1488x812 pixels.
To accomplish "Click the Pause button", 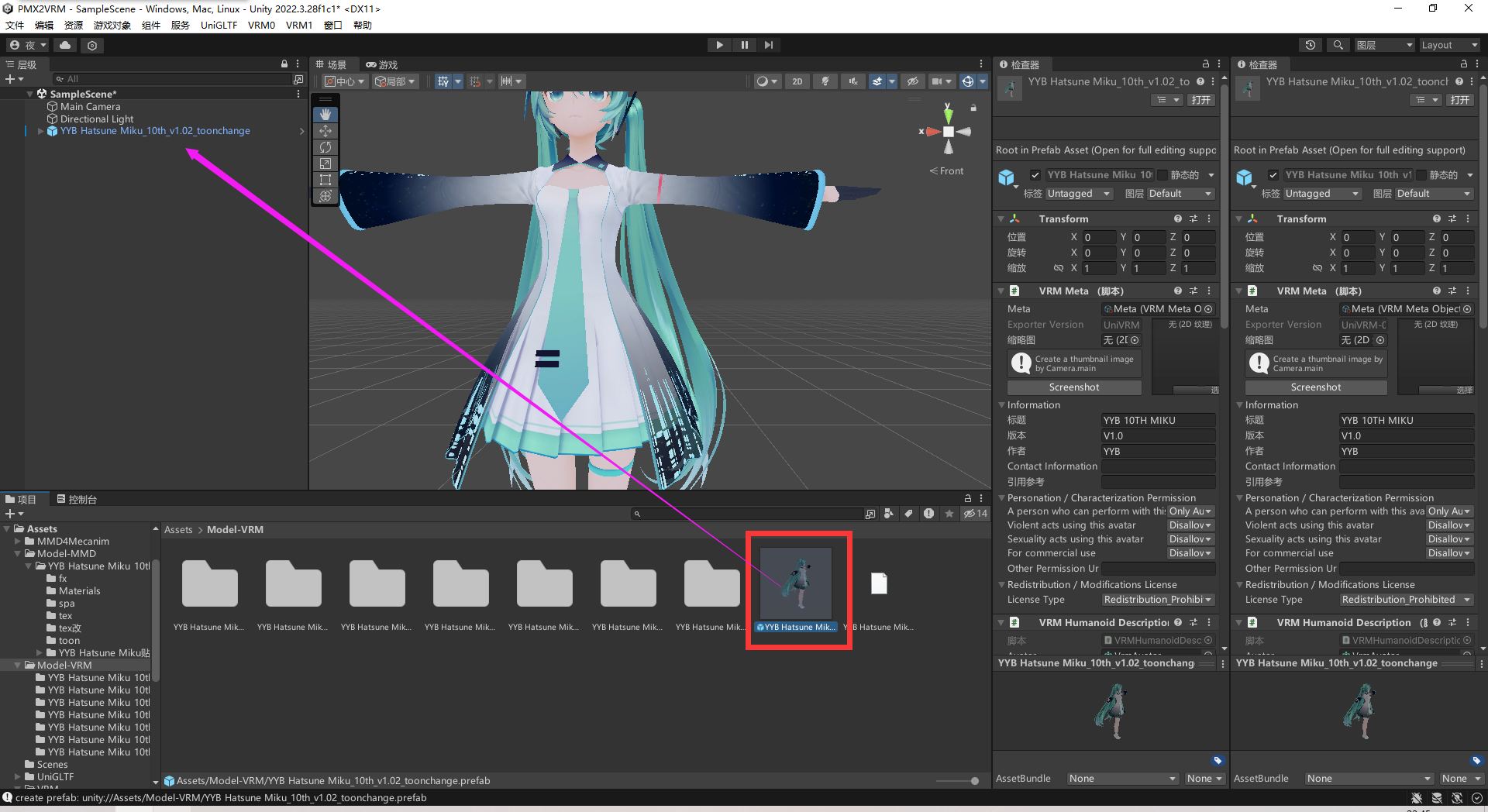I will coord(744,45).
